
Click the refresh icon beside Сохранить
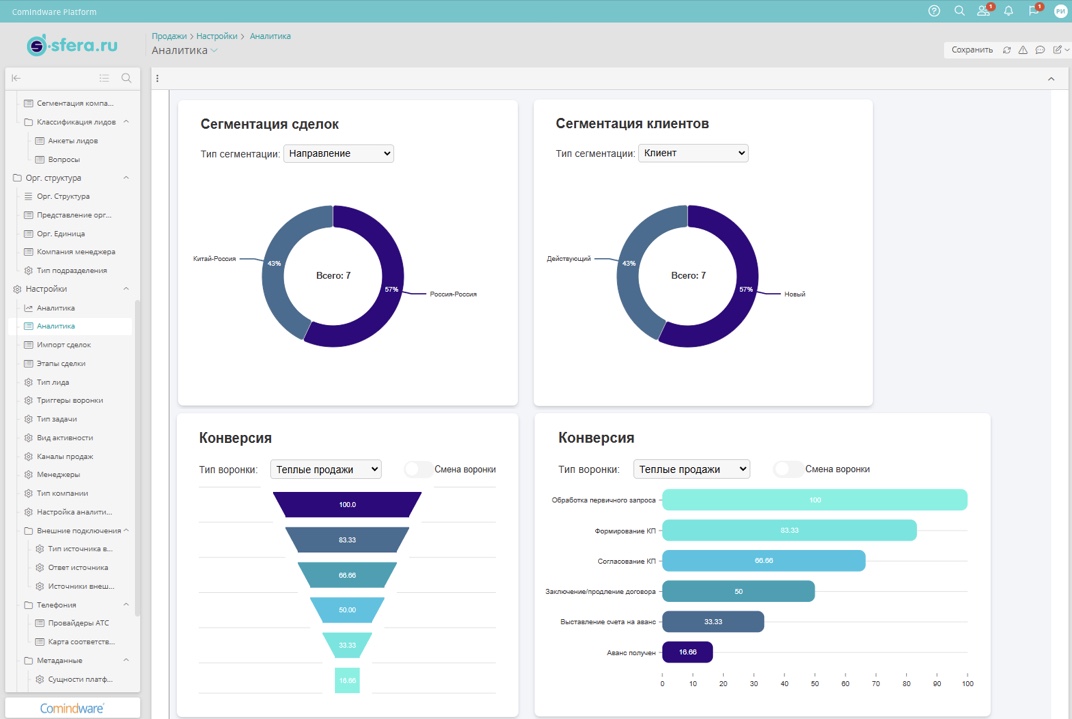pos(1007,50)
